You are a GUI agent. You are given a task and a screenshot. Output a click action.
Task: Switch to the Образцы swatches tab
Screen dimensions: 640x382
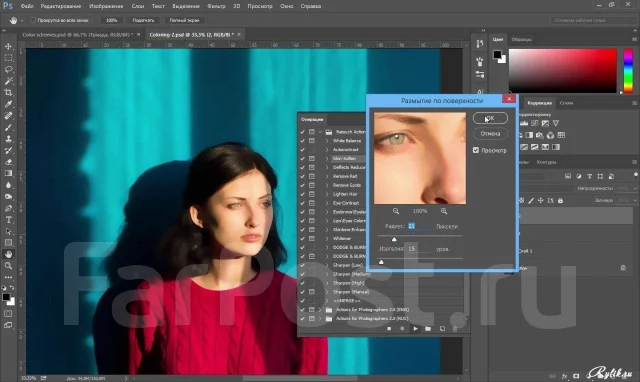522,40
